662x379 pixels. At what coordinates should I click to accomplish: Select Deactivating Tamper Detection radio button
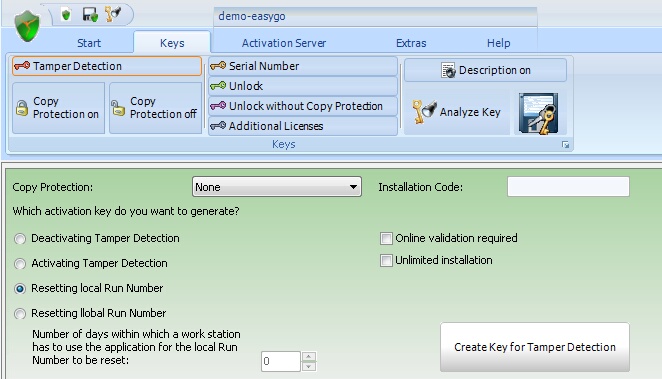click(20, 239)
